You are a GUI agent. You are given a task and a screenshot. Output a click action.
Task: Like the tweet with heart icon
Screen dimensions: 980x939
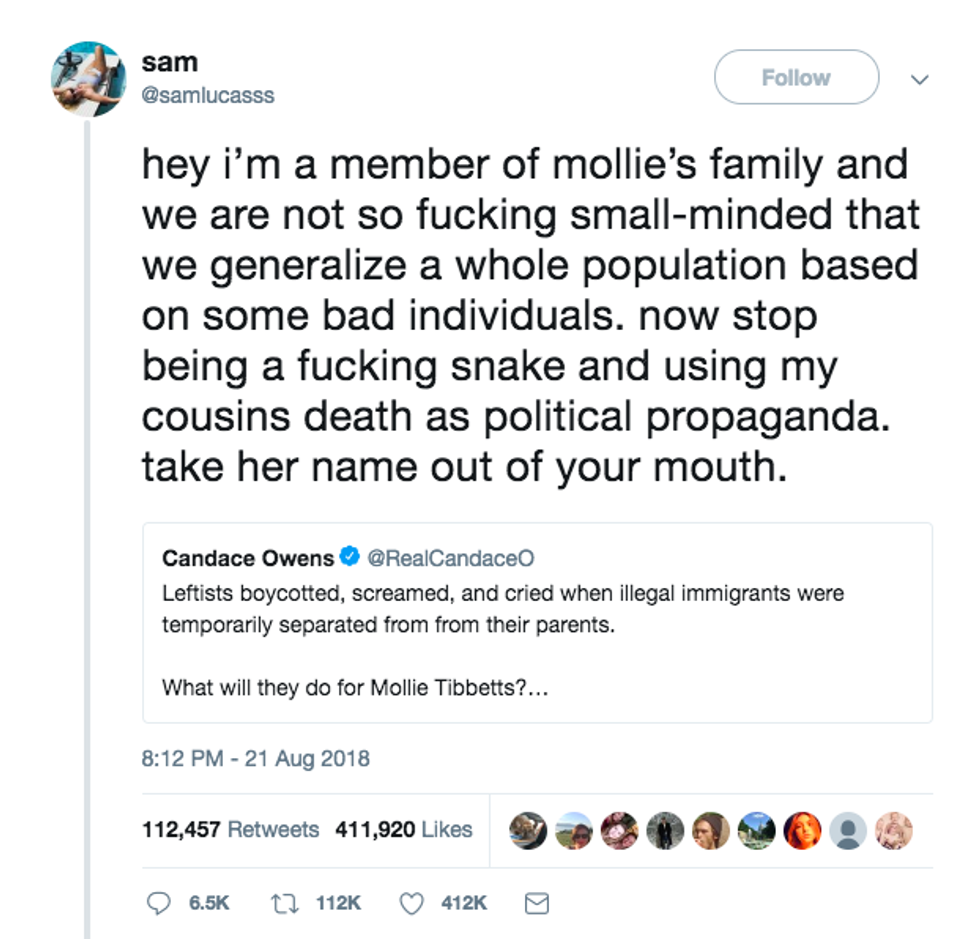click(x=411, y=903)
